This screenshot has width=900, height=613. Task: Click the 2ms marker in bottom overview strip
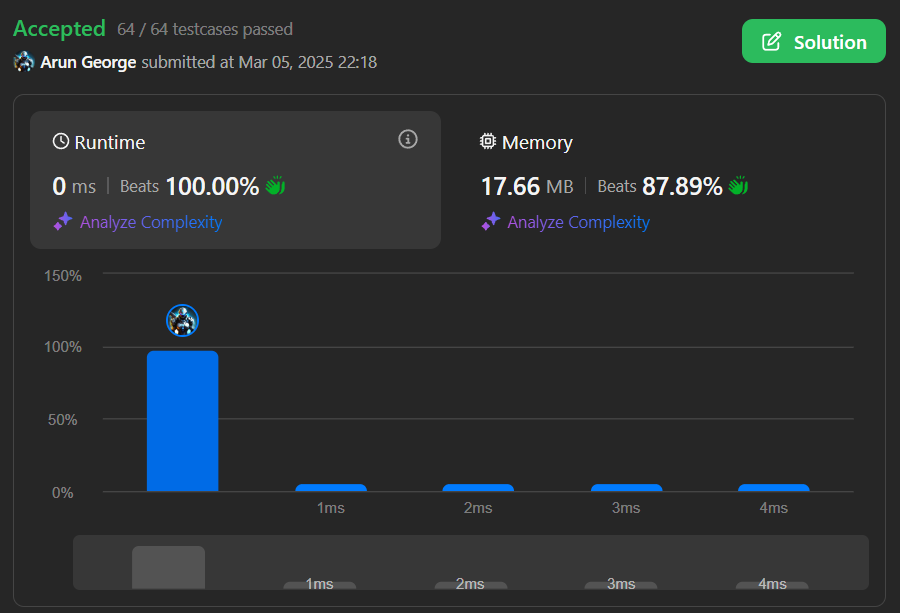(470, 584)
